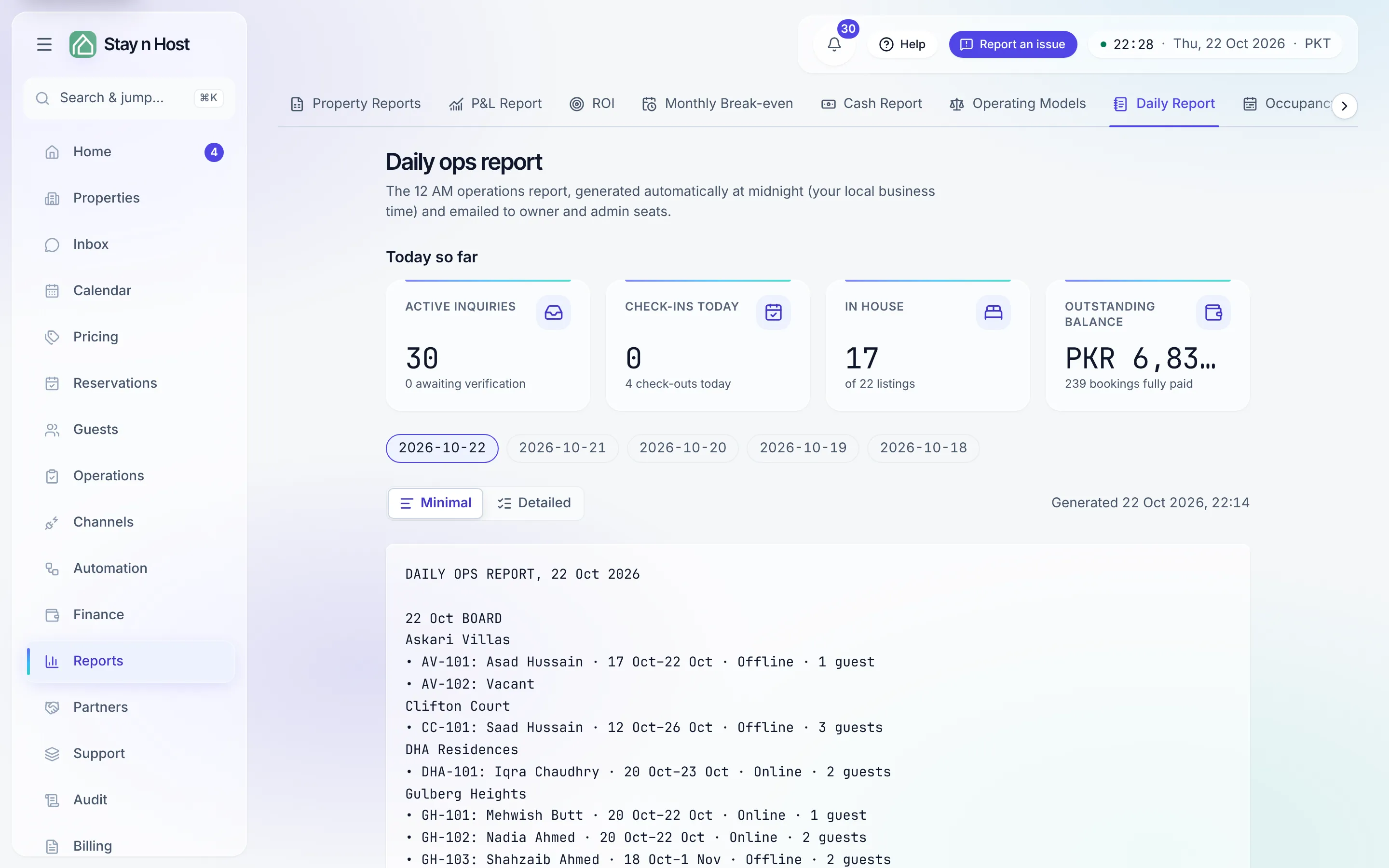1389x868 pixels.
Task: Open Partners in sidebar
Action: pos(130,707)
